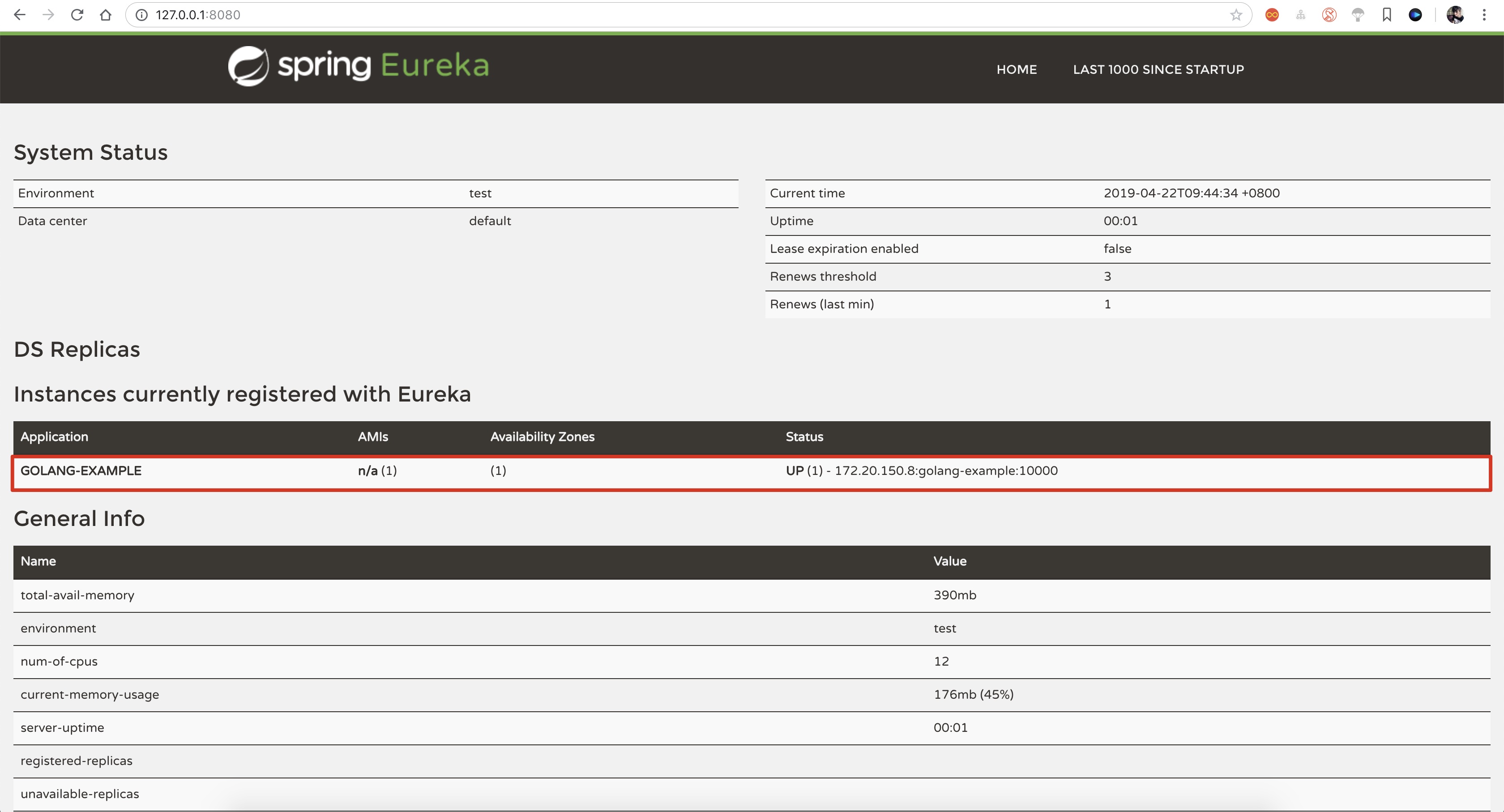View site information icon in address bar
This screenshot has height=812, width=1504.
(x=142, y=15)
